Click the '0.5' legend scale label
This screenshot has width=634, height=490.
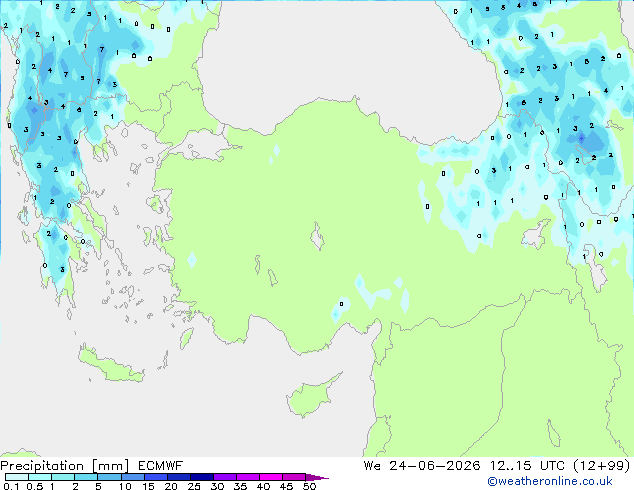tap(35, 486)
